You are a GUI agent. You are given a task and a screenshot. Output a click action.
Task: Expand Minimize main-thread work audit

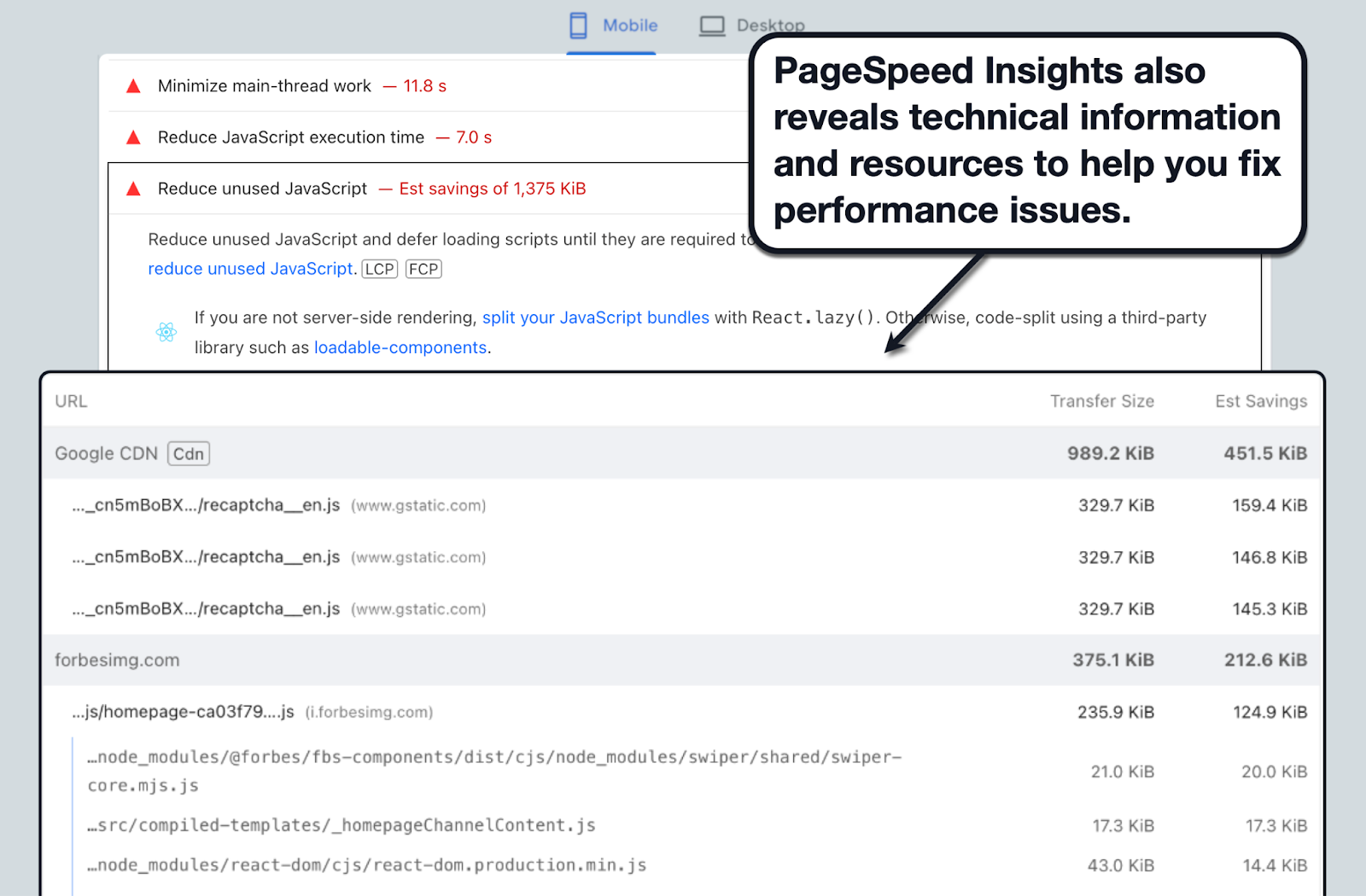(x=429, y=86)
